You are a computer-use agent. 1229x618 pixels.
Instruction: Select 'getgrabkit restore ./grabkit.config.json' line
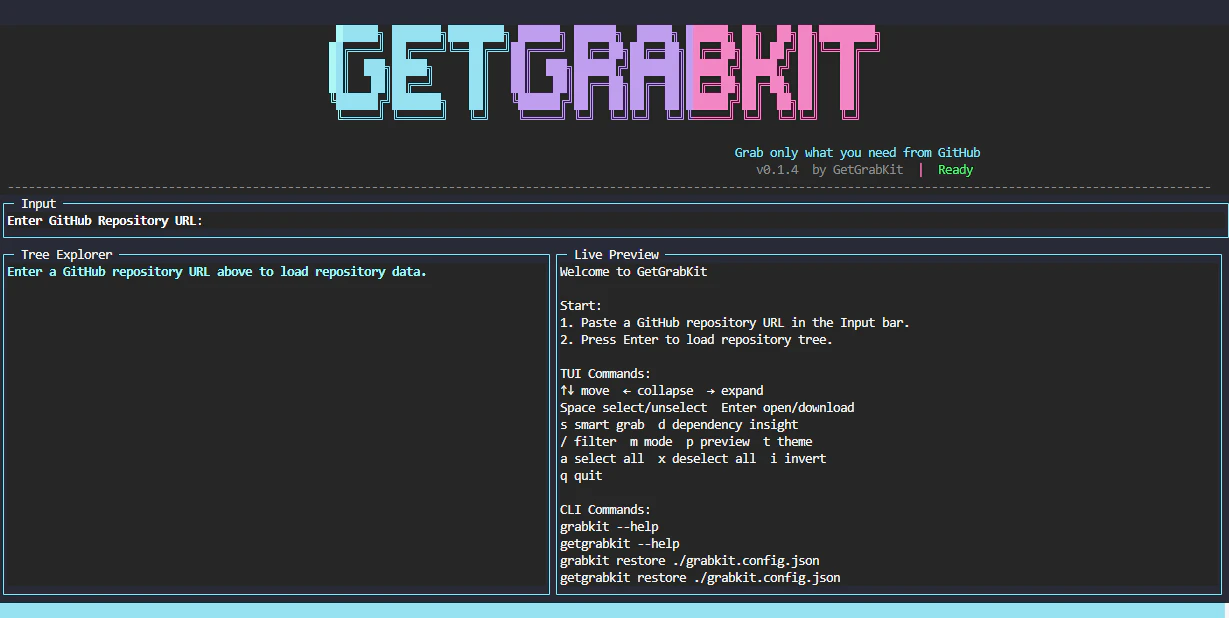pyautogui.click(x=700, y=578)
